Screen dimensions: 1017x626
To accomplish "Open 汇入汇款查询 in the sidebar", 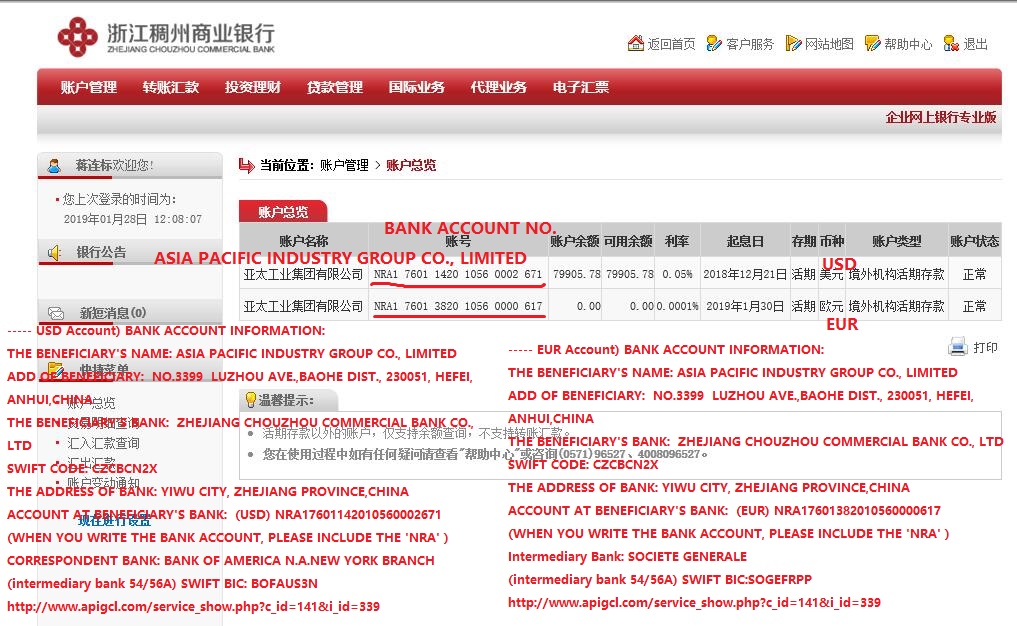I will click(x=103, y=443).
